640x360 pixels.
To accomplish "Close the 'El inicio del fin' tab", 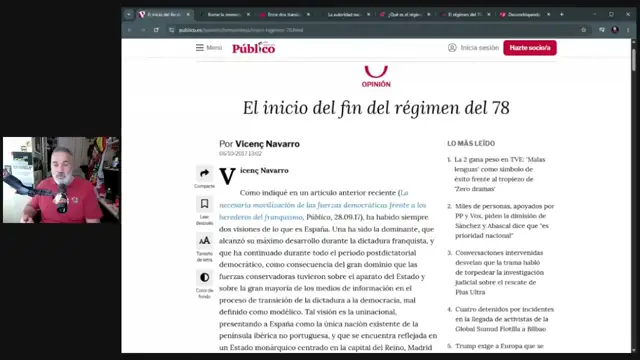I will point(188,14).
